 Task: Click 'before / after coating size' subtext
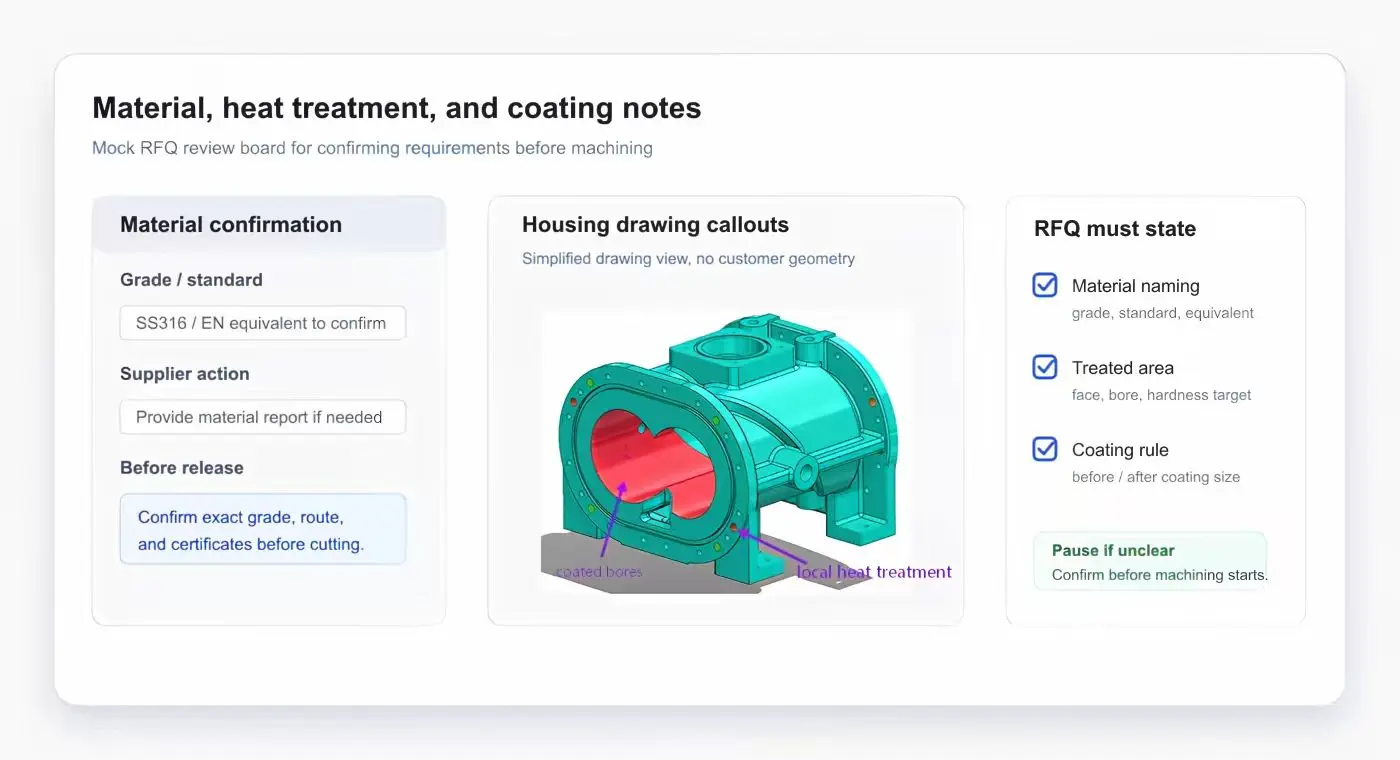(1156, 477)
